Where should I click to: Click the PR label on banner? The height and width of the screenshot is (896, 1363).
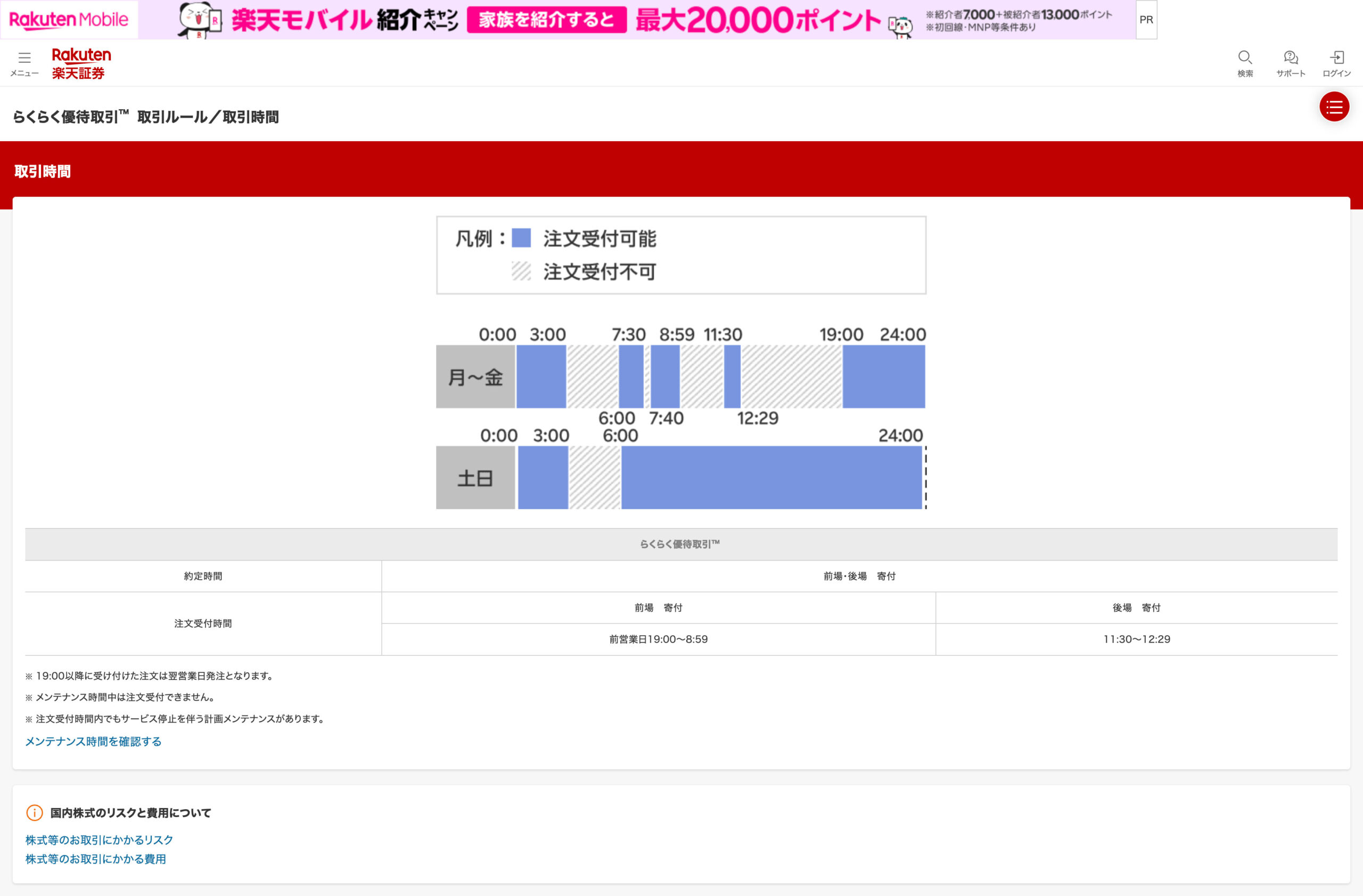click(1145, 20)
